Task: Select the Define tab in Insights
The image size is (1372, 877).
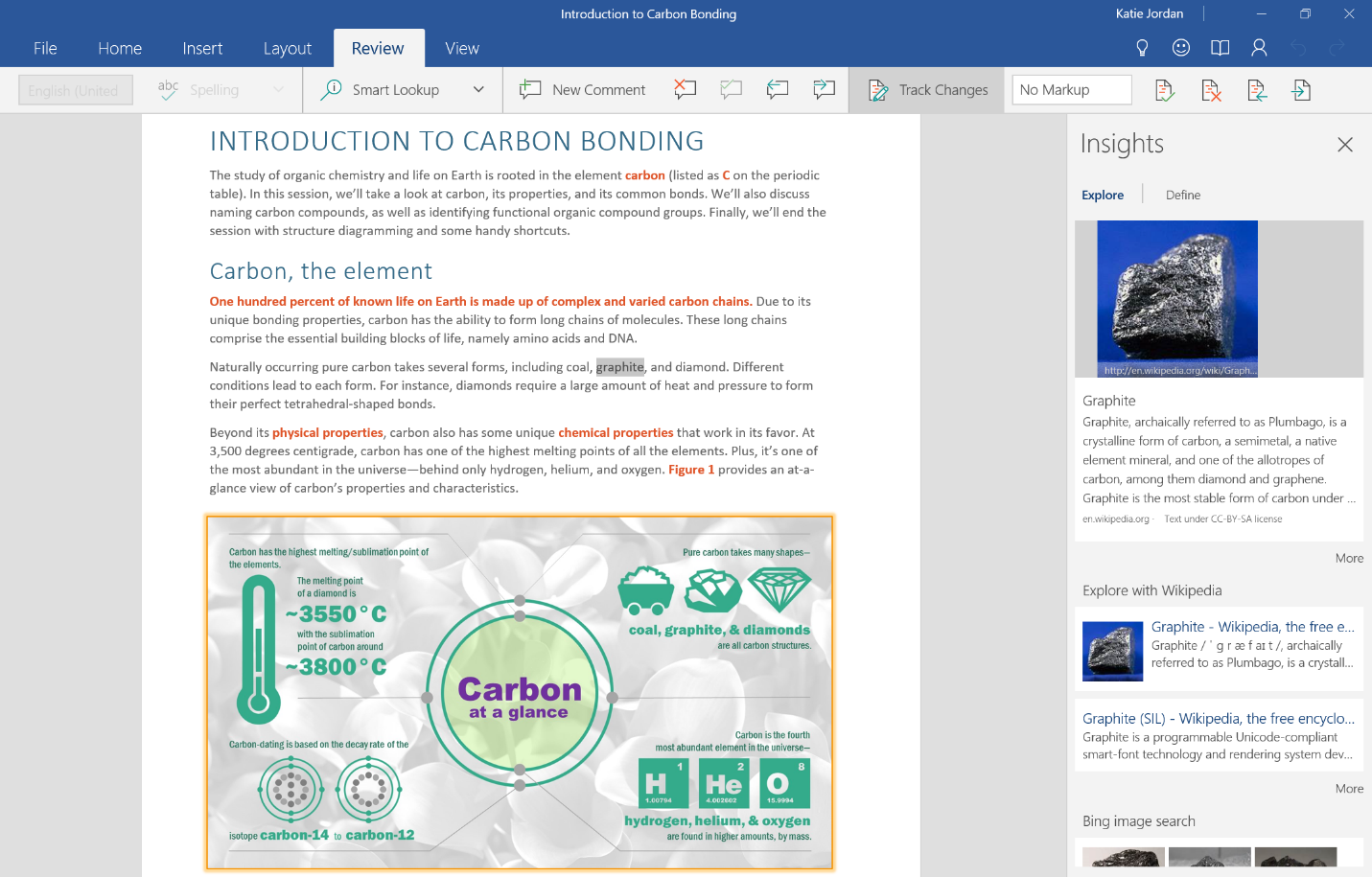Action: (1182, 195)
